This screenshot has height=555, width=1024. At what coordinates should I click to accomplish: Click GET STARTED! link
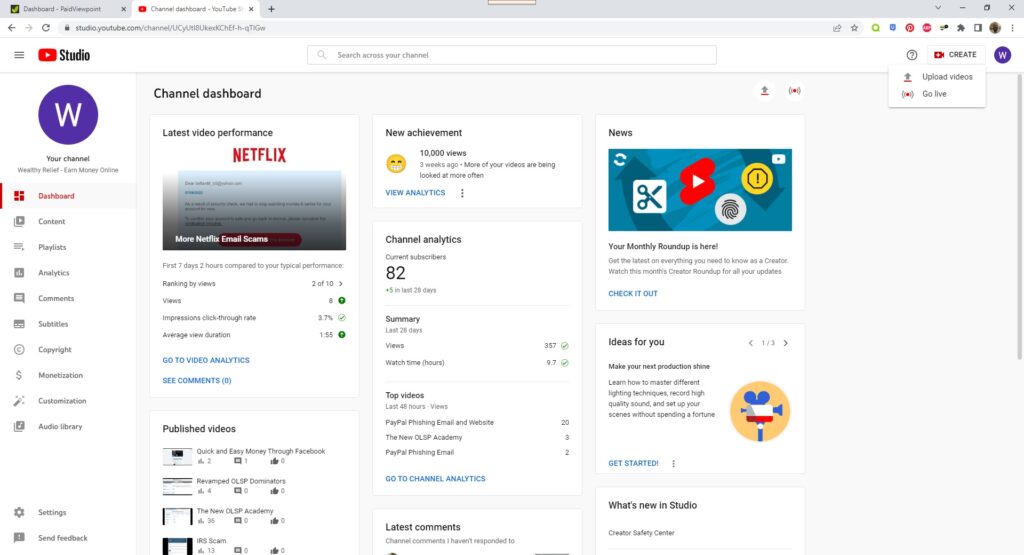(633, 464)
